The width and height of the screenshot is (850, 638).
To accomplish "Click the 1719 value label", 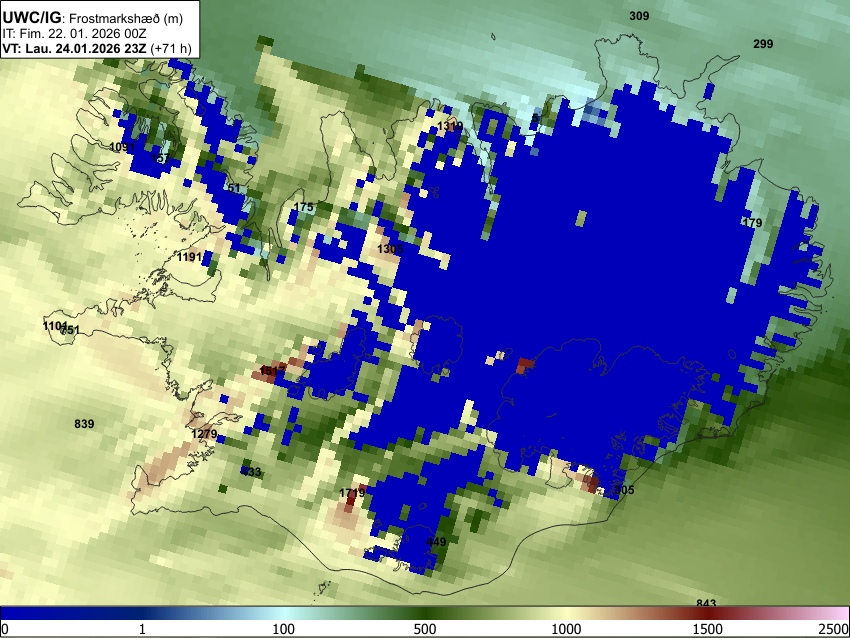I will 352,493.
